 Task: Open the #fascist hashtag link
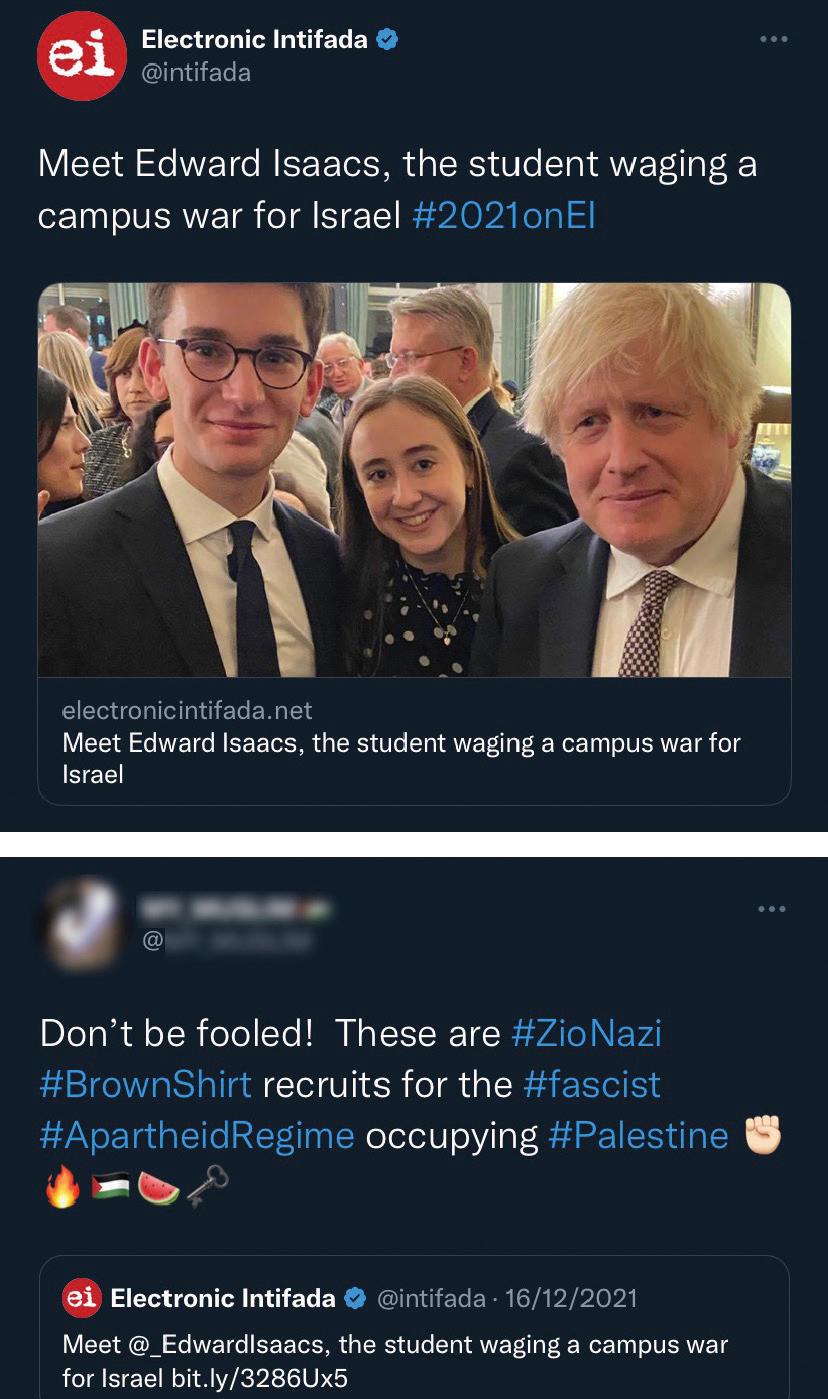click(x=592, y=1084)
